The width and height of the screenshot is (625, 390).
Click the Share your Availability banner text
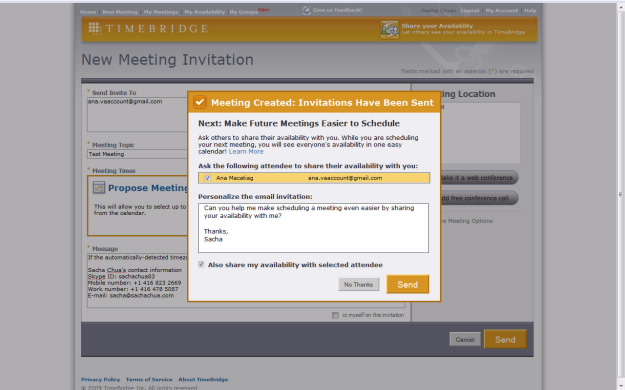point(437,26)
